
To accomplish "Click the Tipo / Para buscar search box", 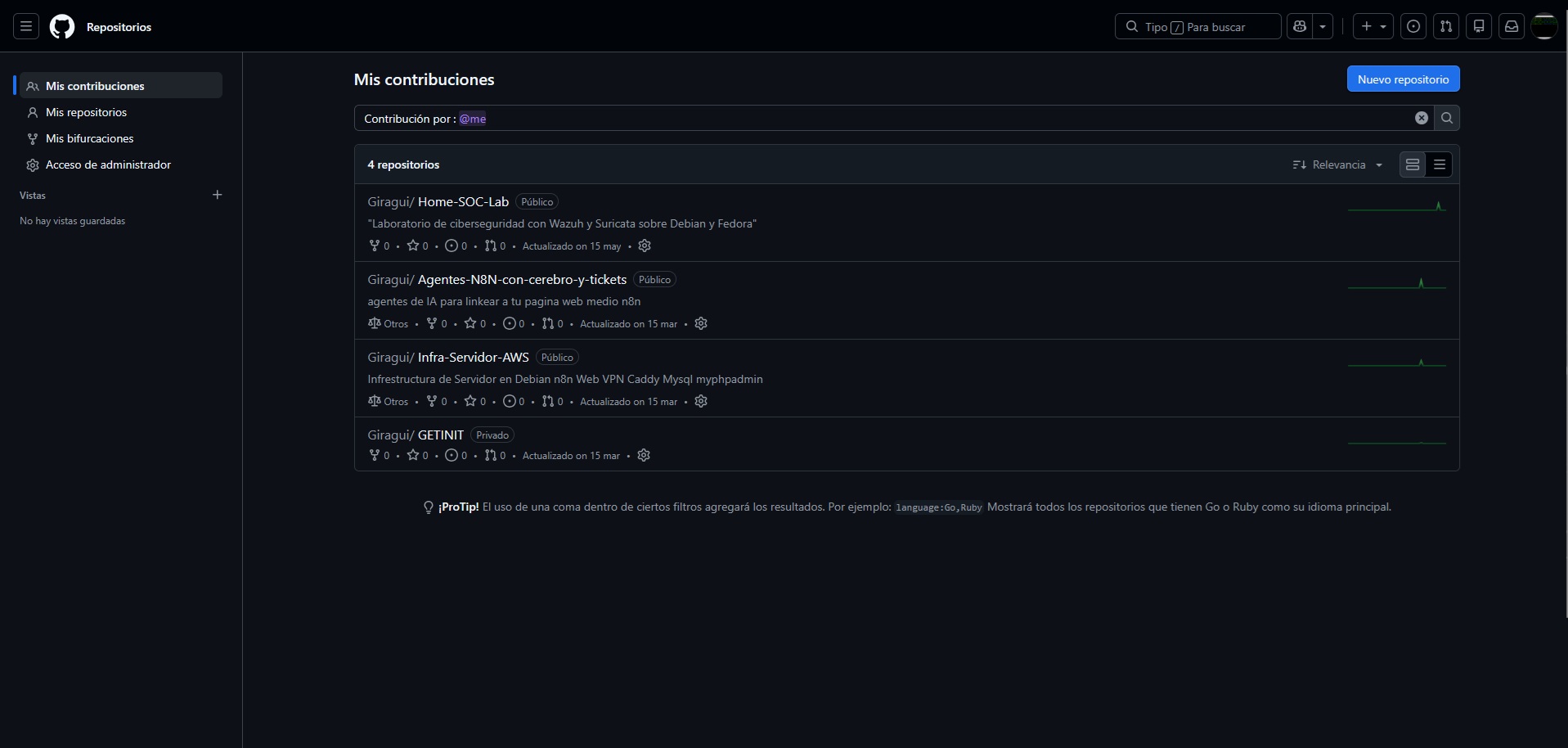I will (1197, 26).
